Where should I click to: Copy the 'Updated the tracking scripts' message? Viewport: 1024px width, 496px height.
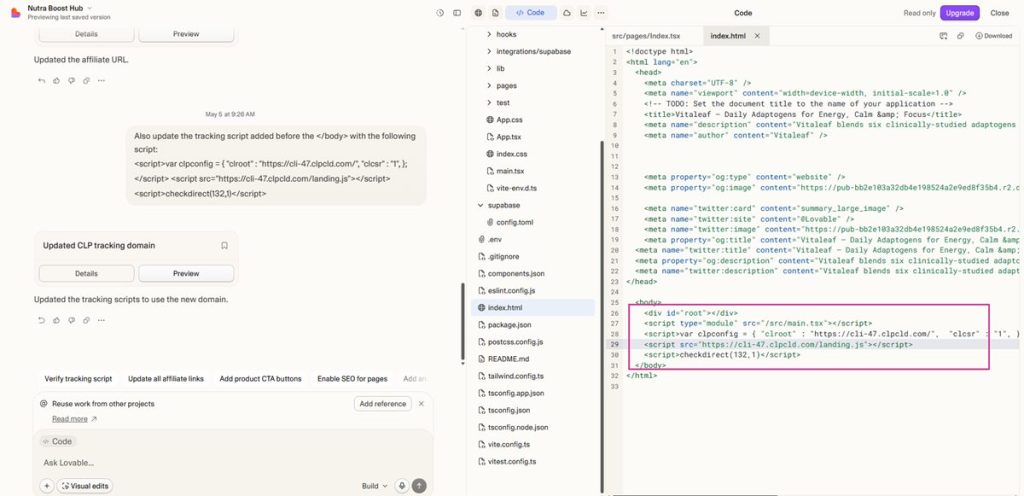(x=86, y=320)
